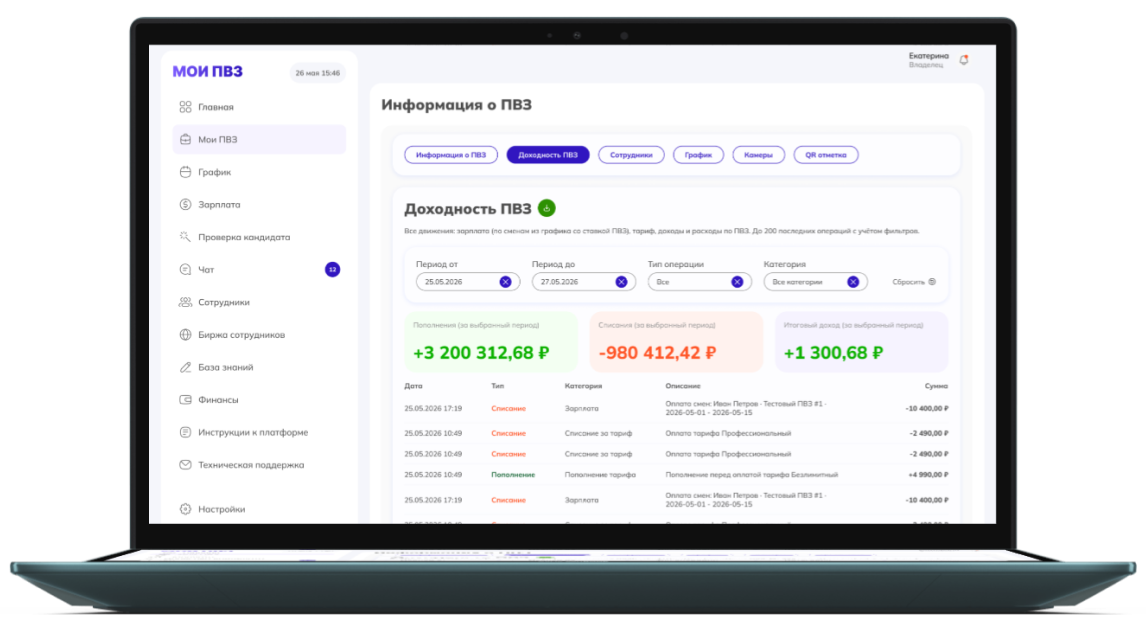Click the Дата column header
The height and width of the screenshot is (634, 1146).
(414, 386)
